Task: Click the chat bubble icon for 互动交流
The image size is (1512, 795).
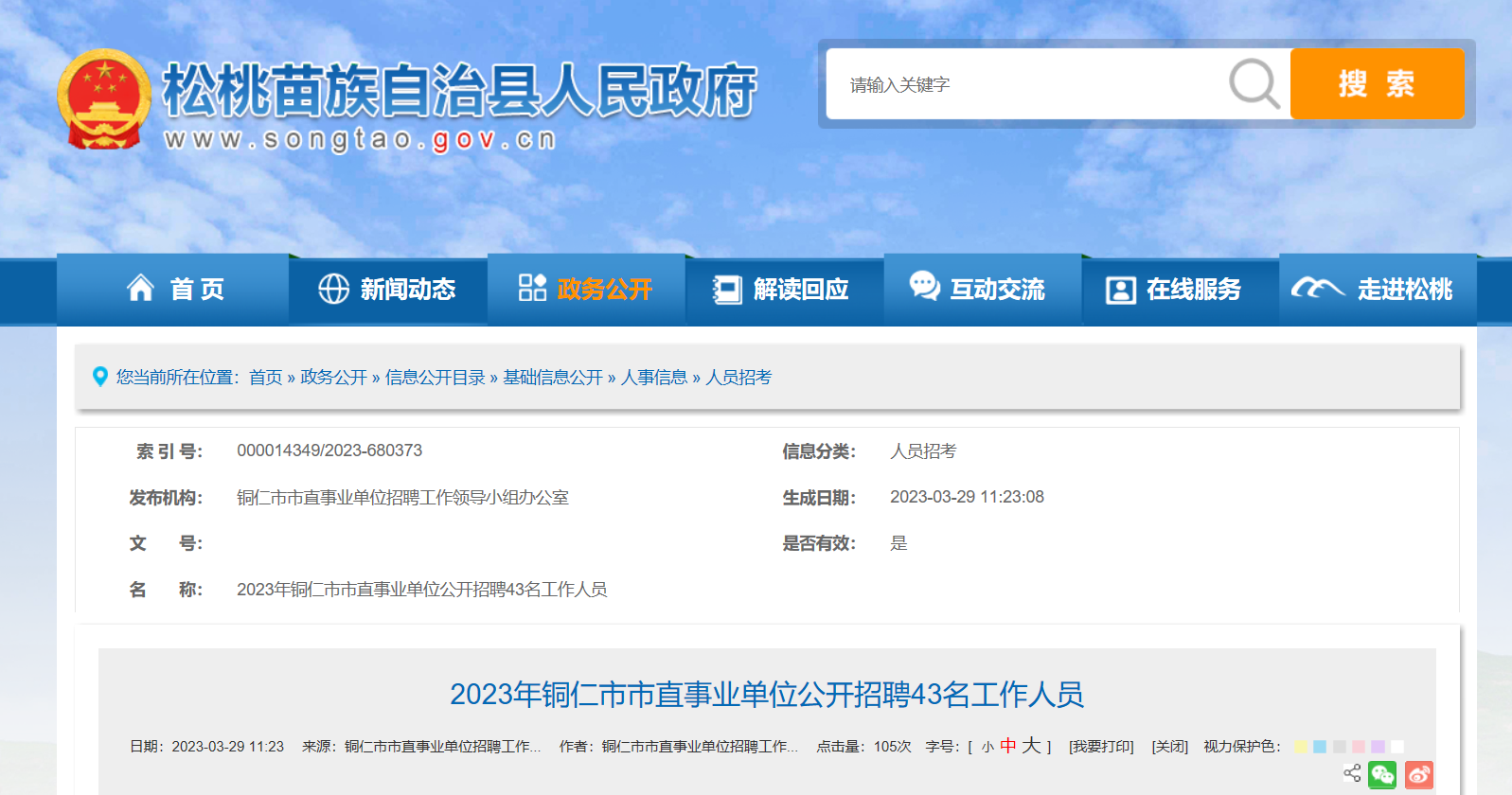Action: click(x=924, y=286)
